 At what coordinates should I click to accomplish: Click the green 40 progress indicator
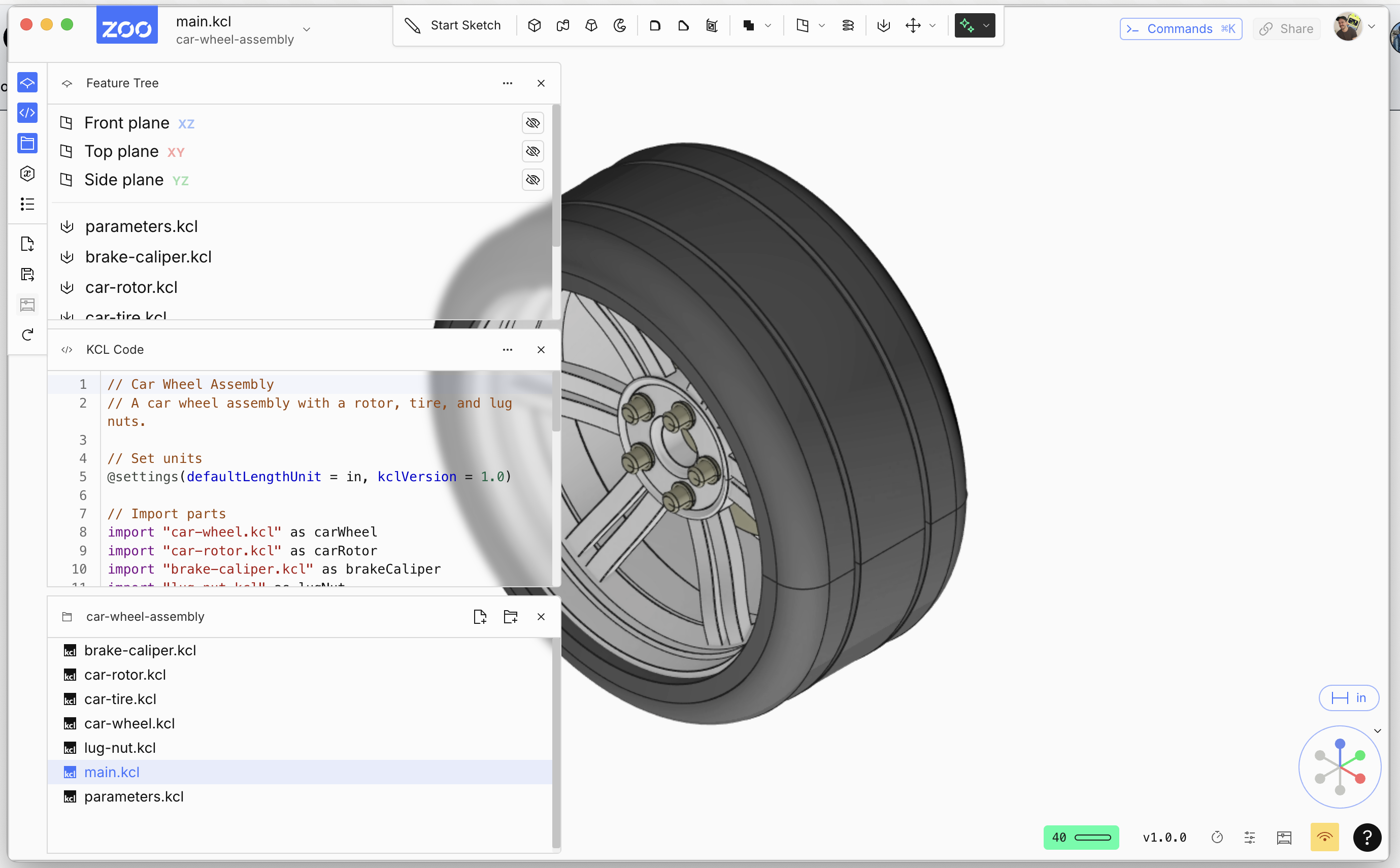1081,837
